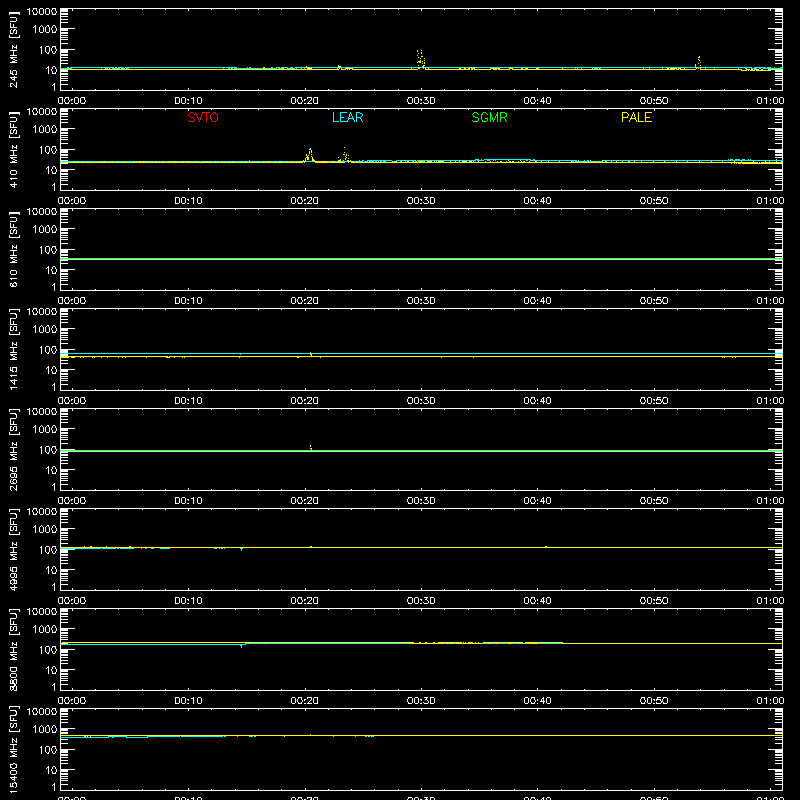Click the 10000 tick label on the 245 MHz axis

42,12
